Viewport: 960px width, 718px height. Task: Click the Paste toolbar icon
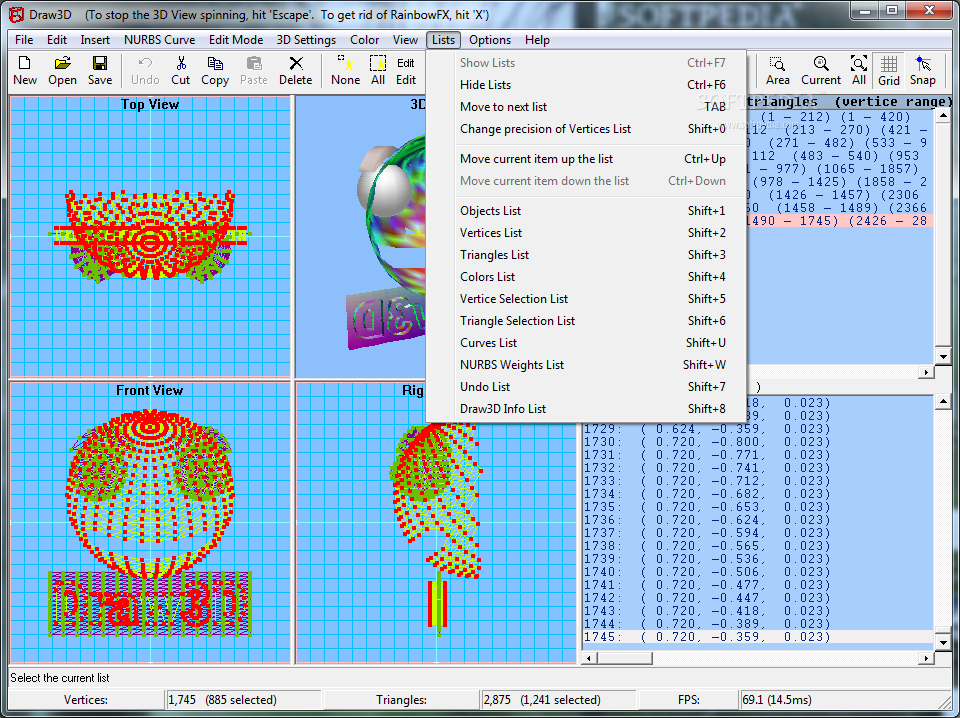pos(253,70)
